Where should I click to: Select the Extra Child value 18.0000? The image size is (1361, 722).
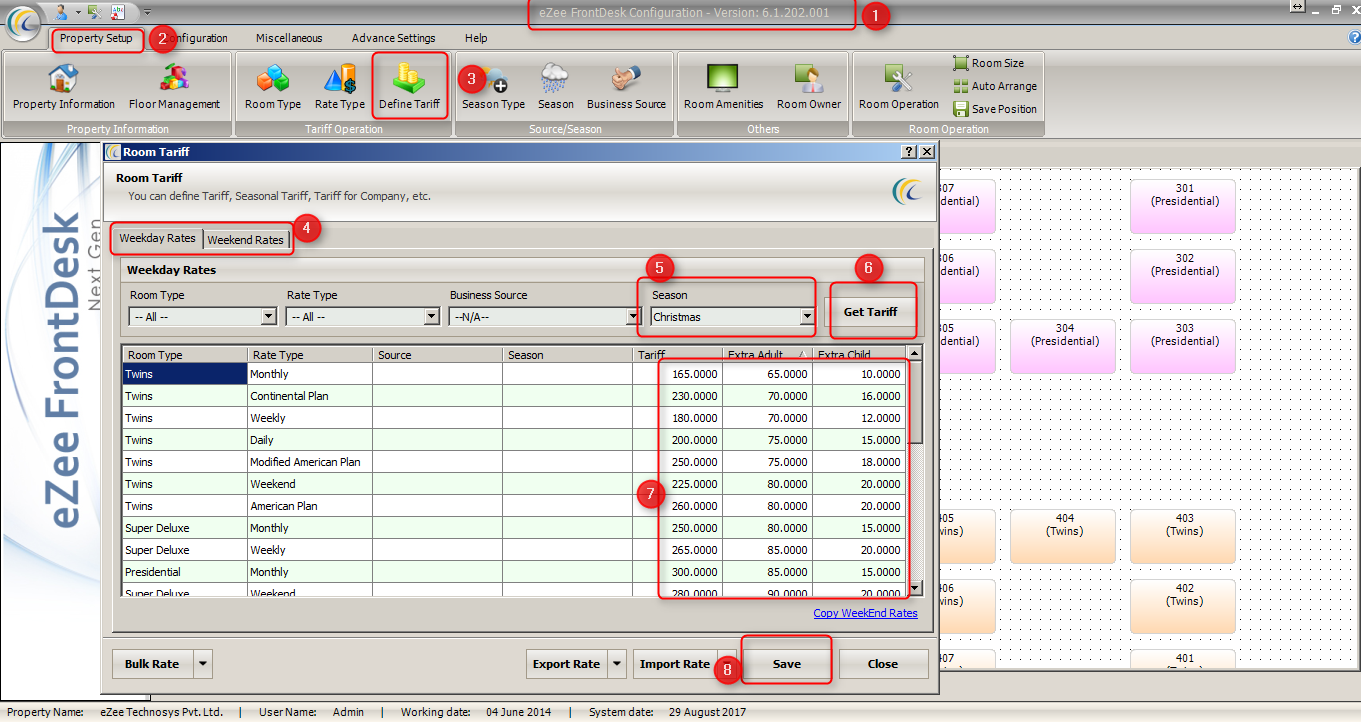click(859, 462)
